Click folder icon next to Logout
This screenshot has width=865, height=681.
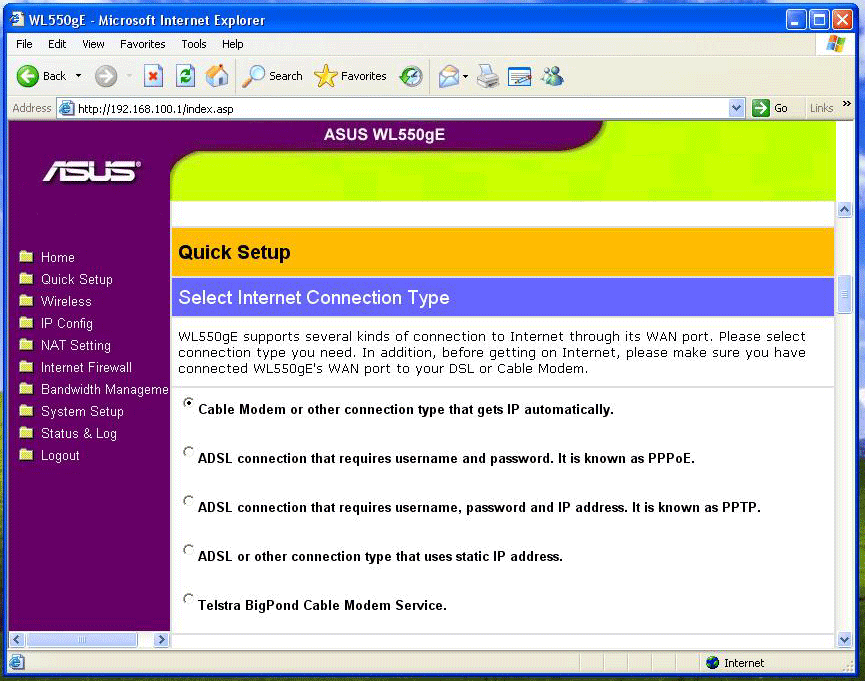tap(26, 455)
